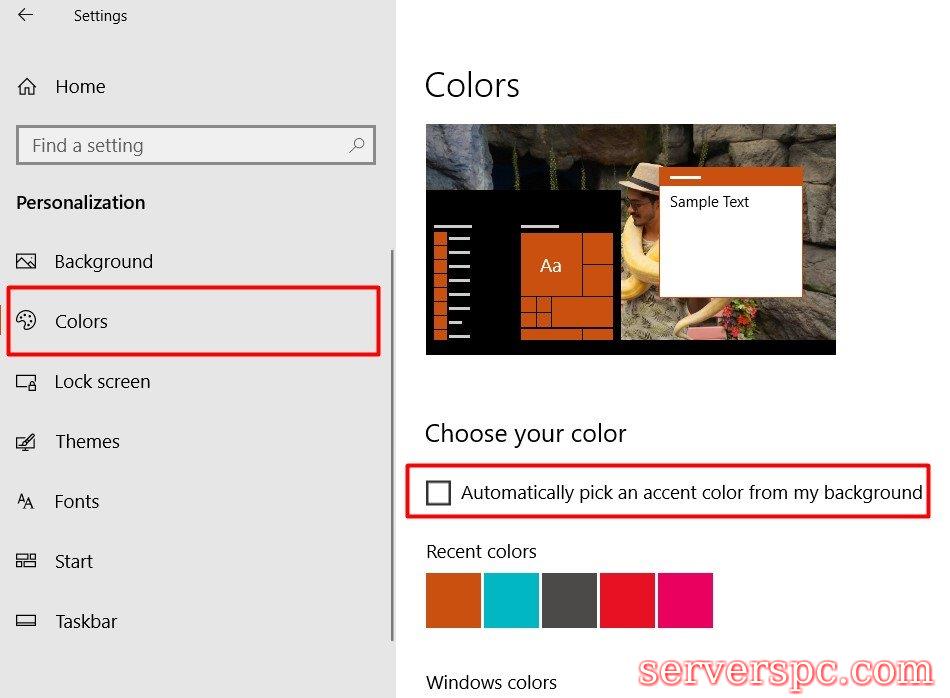Click the back arrow in Settings
This screenshot has height=698, width=950.
coord(26,16)
